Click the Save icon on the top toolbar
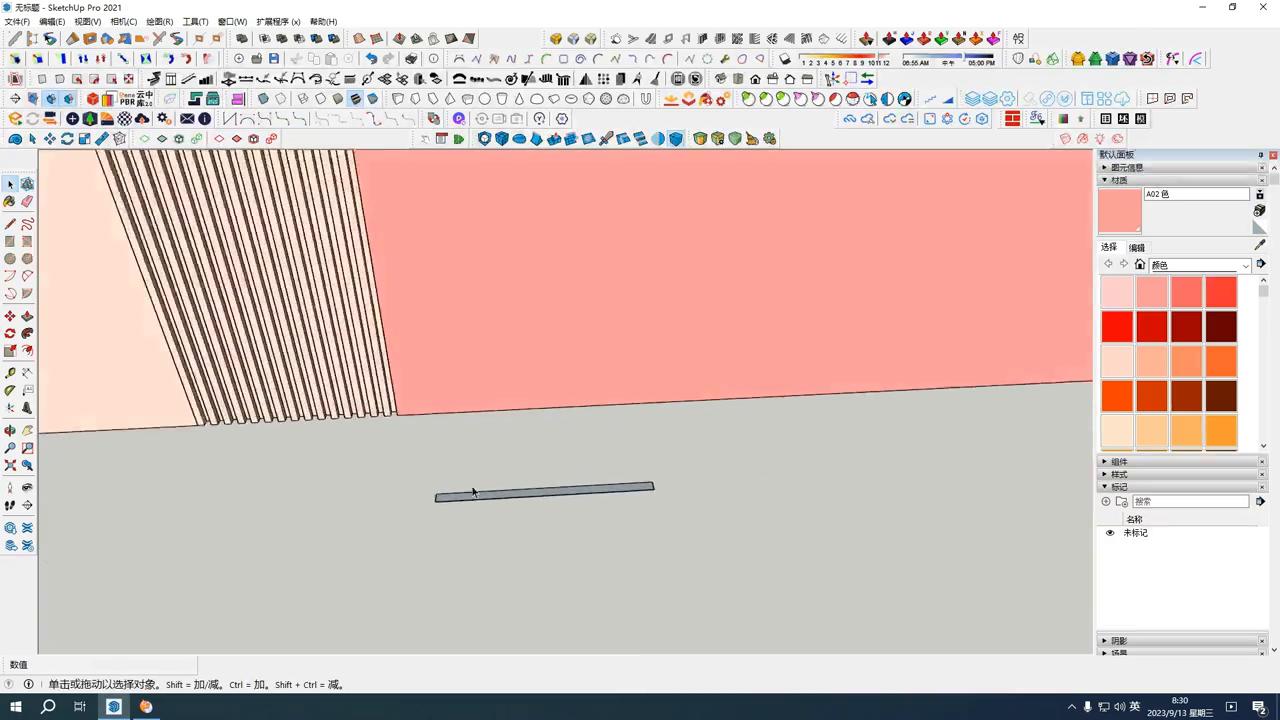 click(274, 58)
